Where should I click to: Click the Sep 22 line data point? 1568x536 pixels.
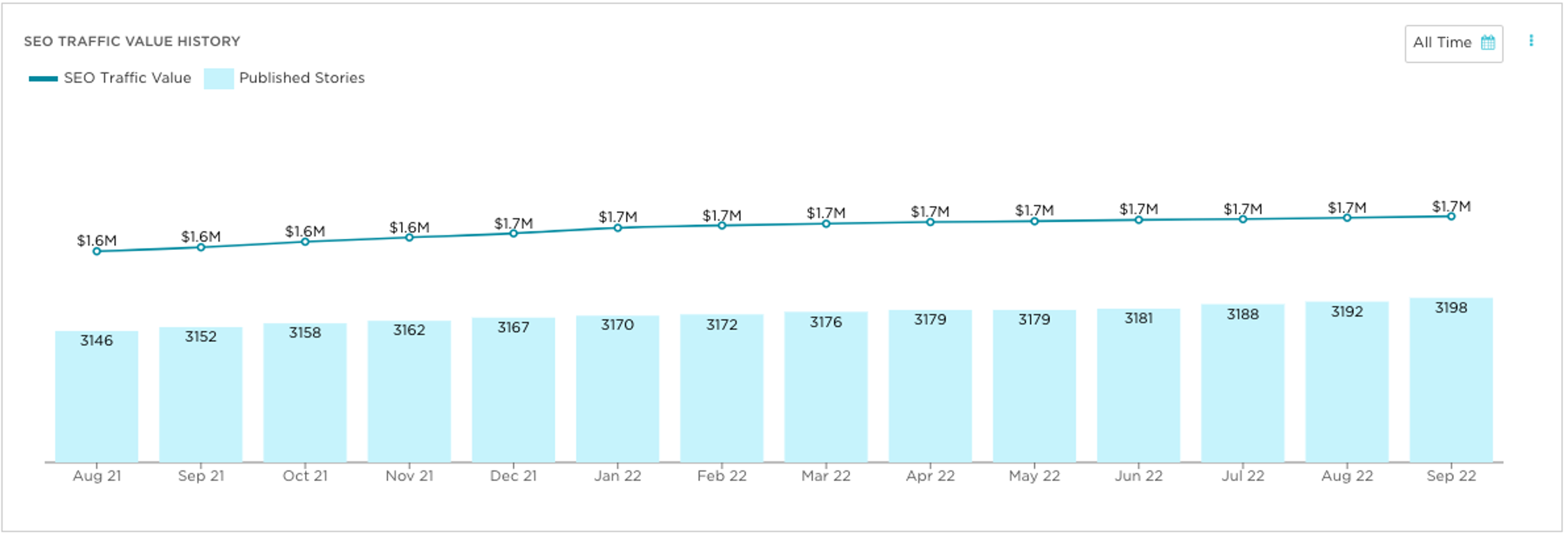coord(1451,216)
